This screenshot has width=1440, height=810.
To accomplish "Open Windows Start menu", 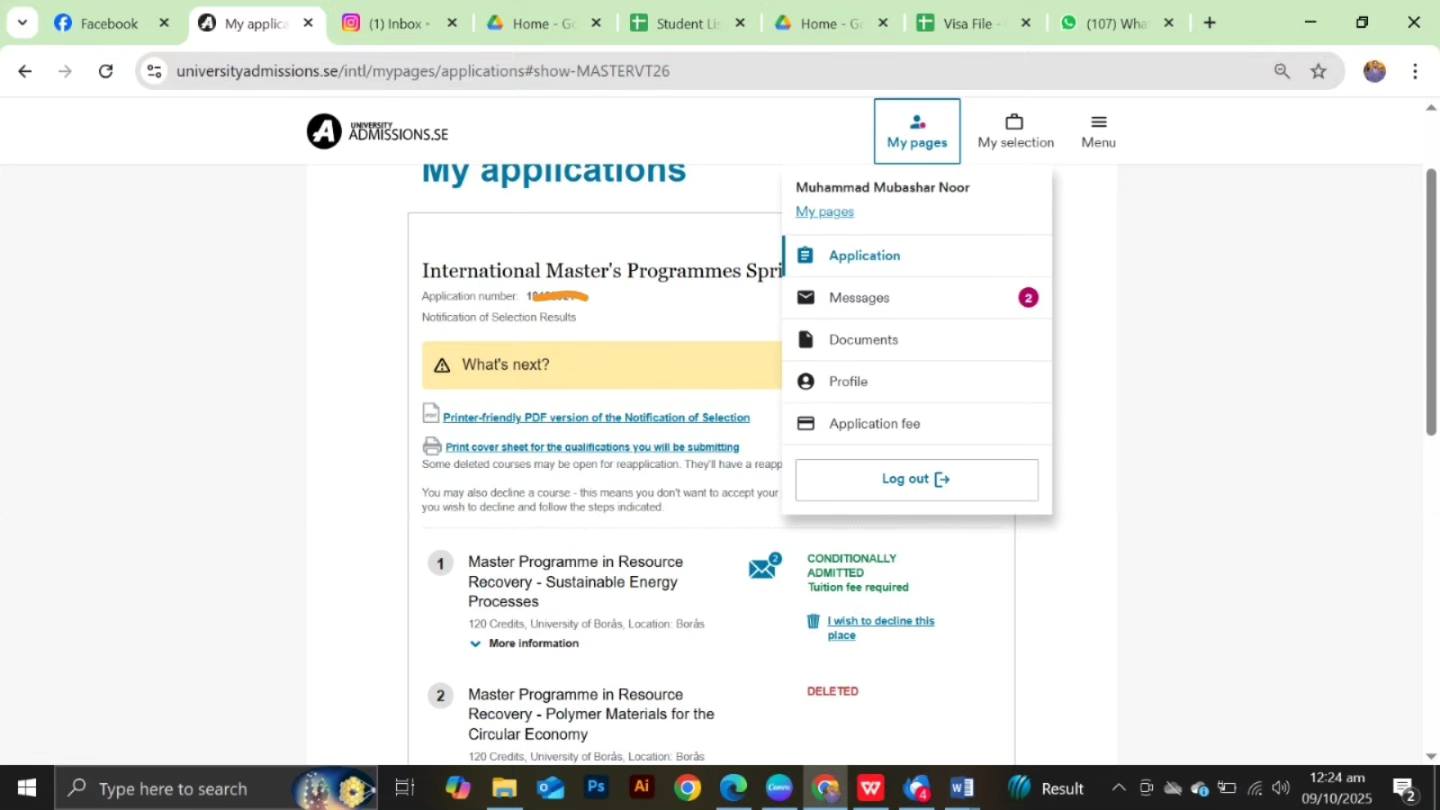I will 26,788.
